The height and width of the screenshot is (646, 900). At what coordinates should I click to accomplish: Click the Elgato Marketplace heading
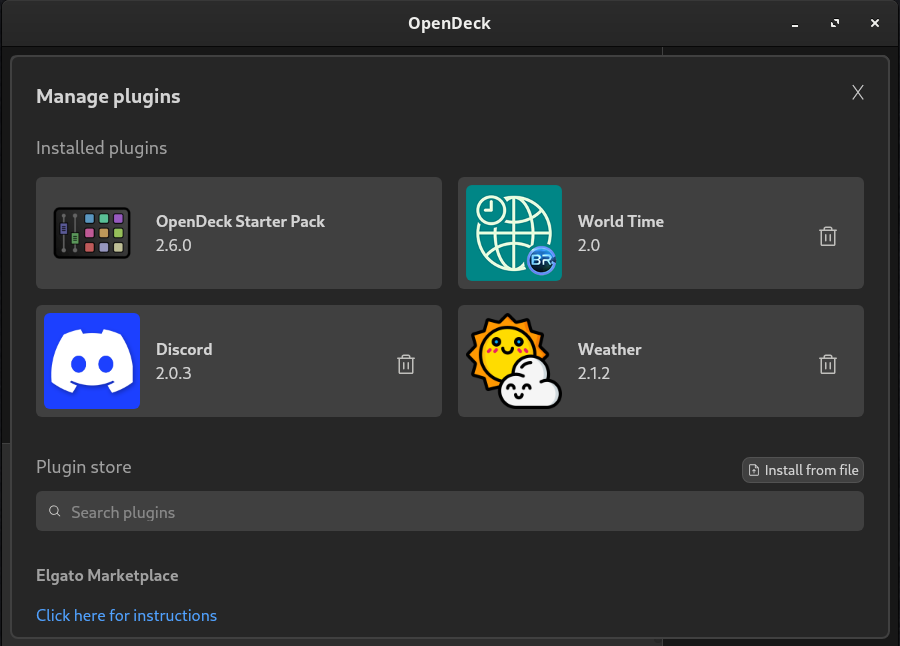pyautogui.click(x=107, y=575)
